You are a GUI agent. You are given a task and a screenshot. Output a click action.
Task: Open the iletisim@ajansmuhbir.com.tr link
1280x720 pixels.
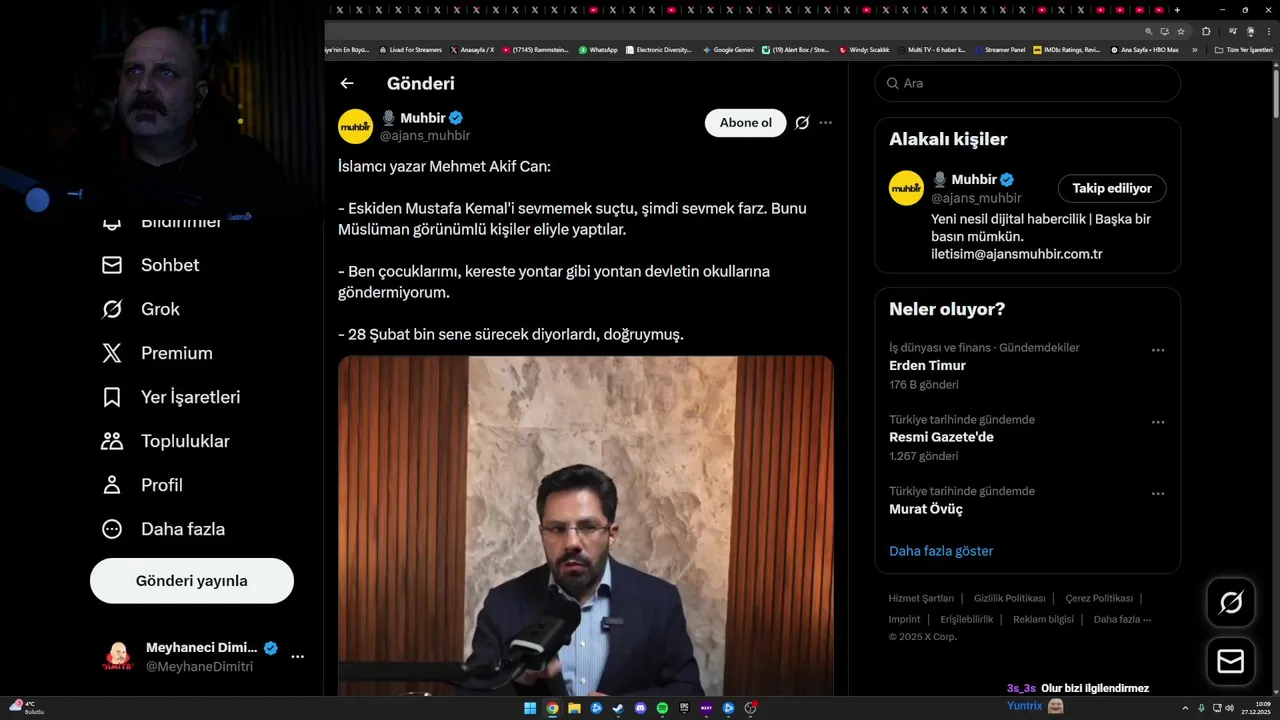tap(1016, 254)
